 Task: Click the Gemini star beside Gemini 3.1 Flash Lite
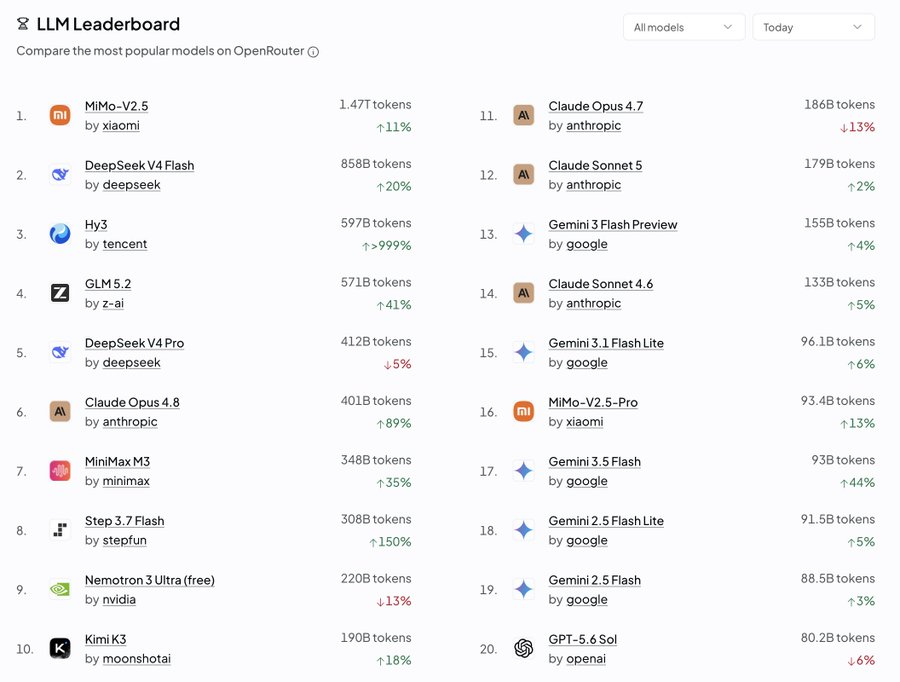[x=523, y=352]
